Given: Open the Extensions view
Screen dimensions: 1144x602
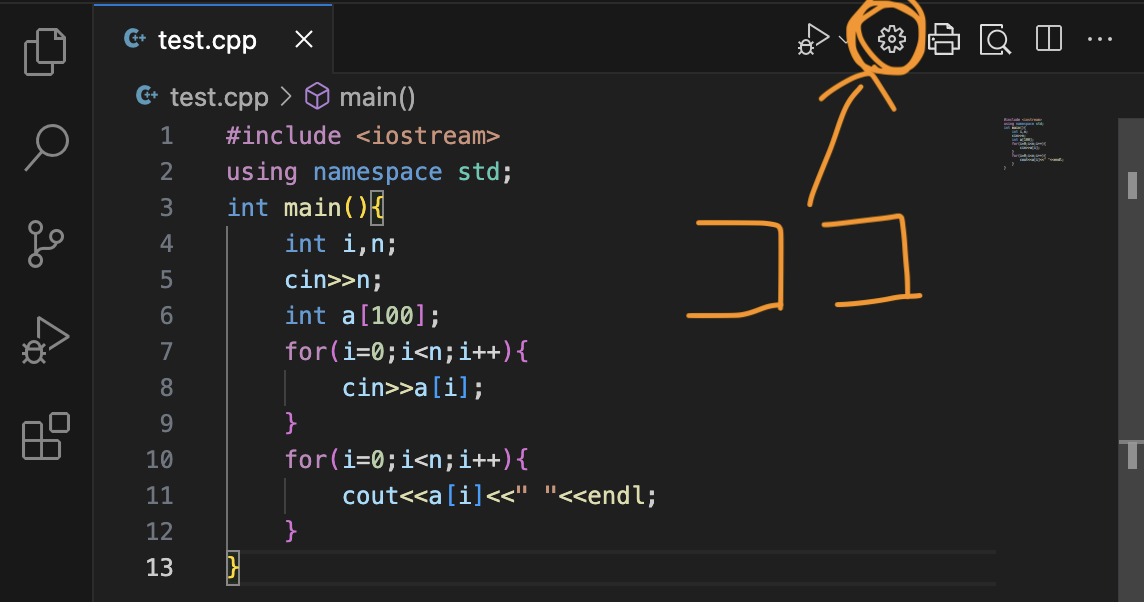Looking at the screenshot, I should tap(45, 436).
